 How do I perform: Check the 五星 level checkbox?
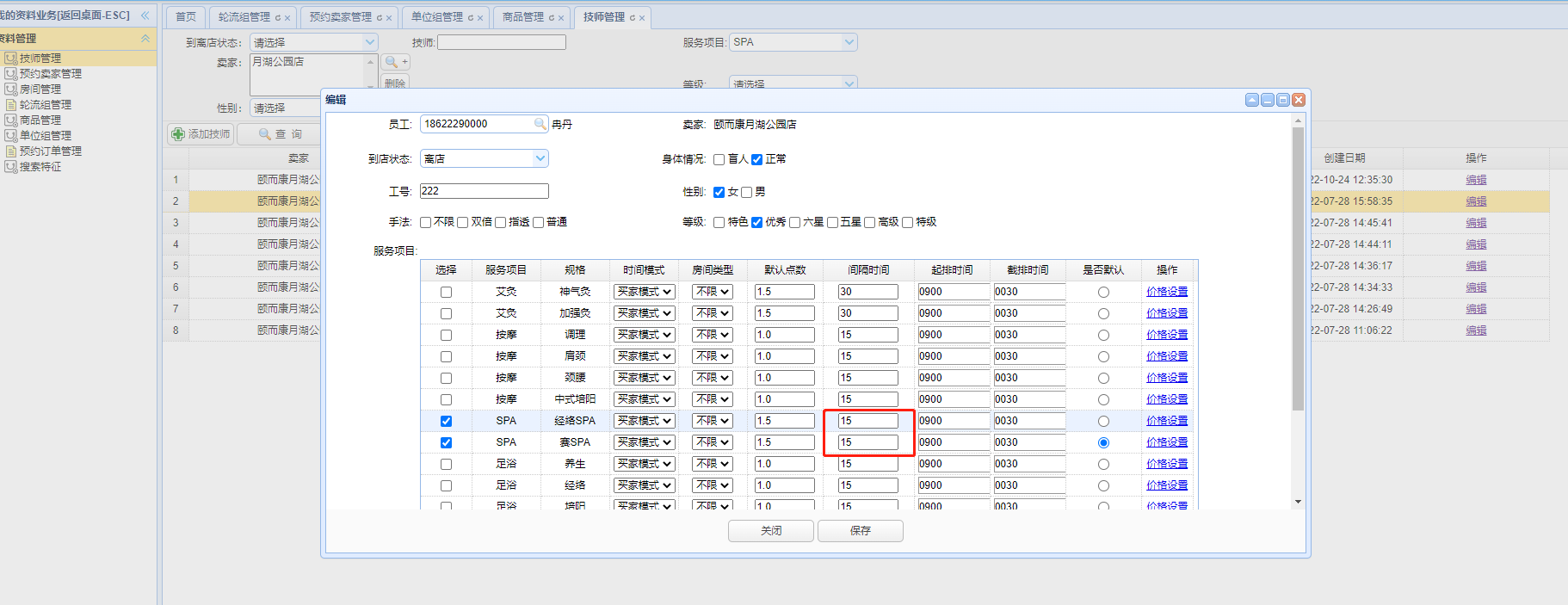pos(832,222)
